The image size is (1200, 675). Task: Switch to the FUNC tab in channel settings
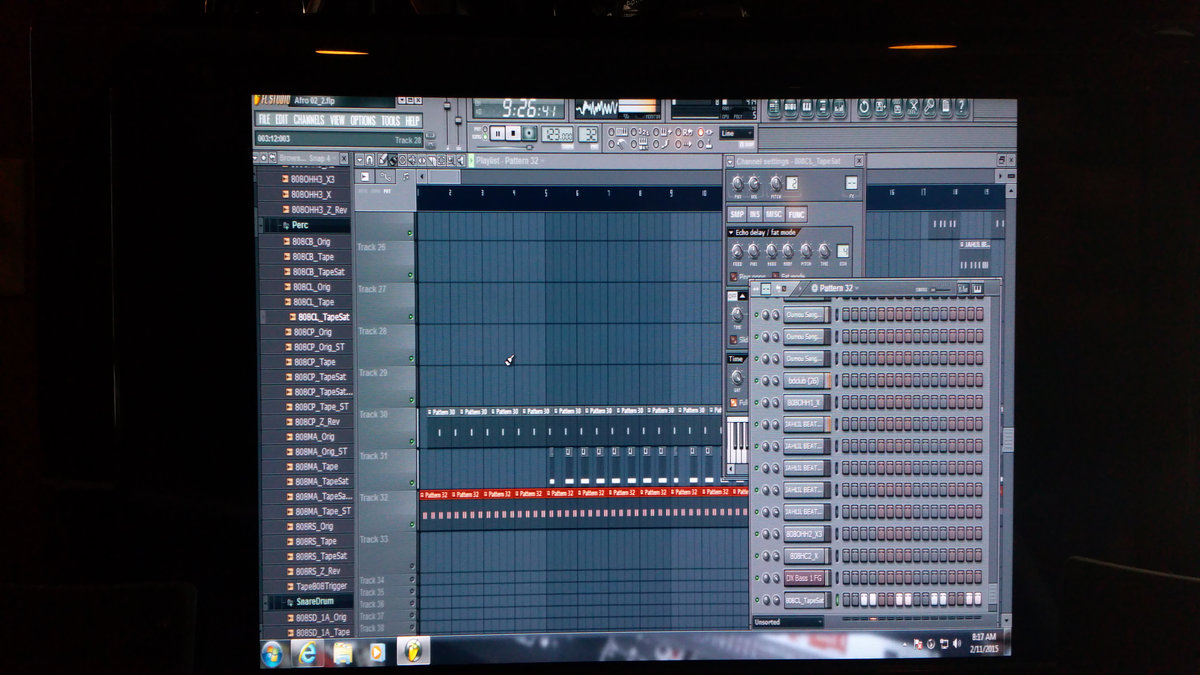point(797,214)
